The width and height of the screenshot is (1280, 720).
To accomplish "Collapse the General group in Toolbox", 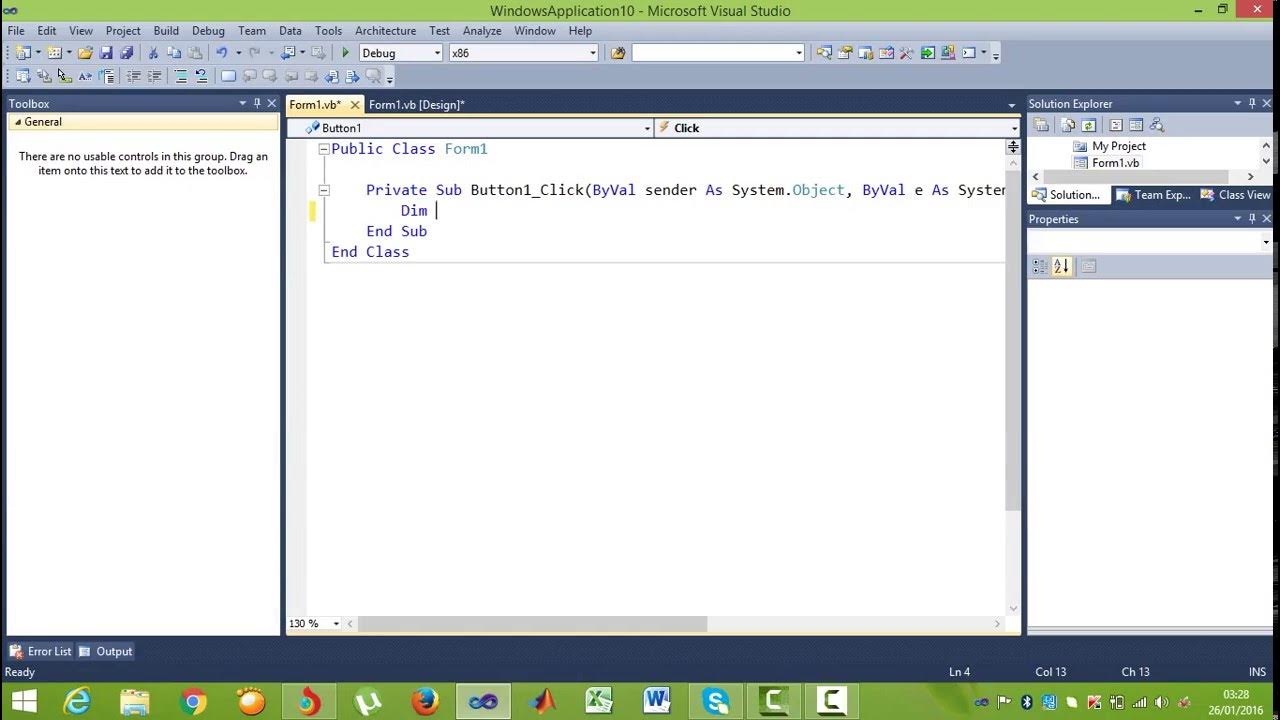I will tap(18, 122).
